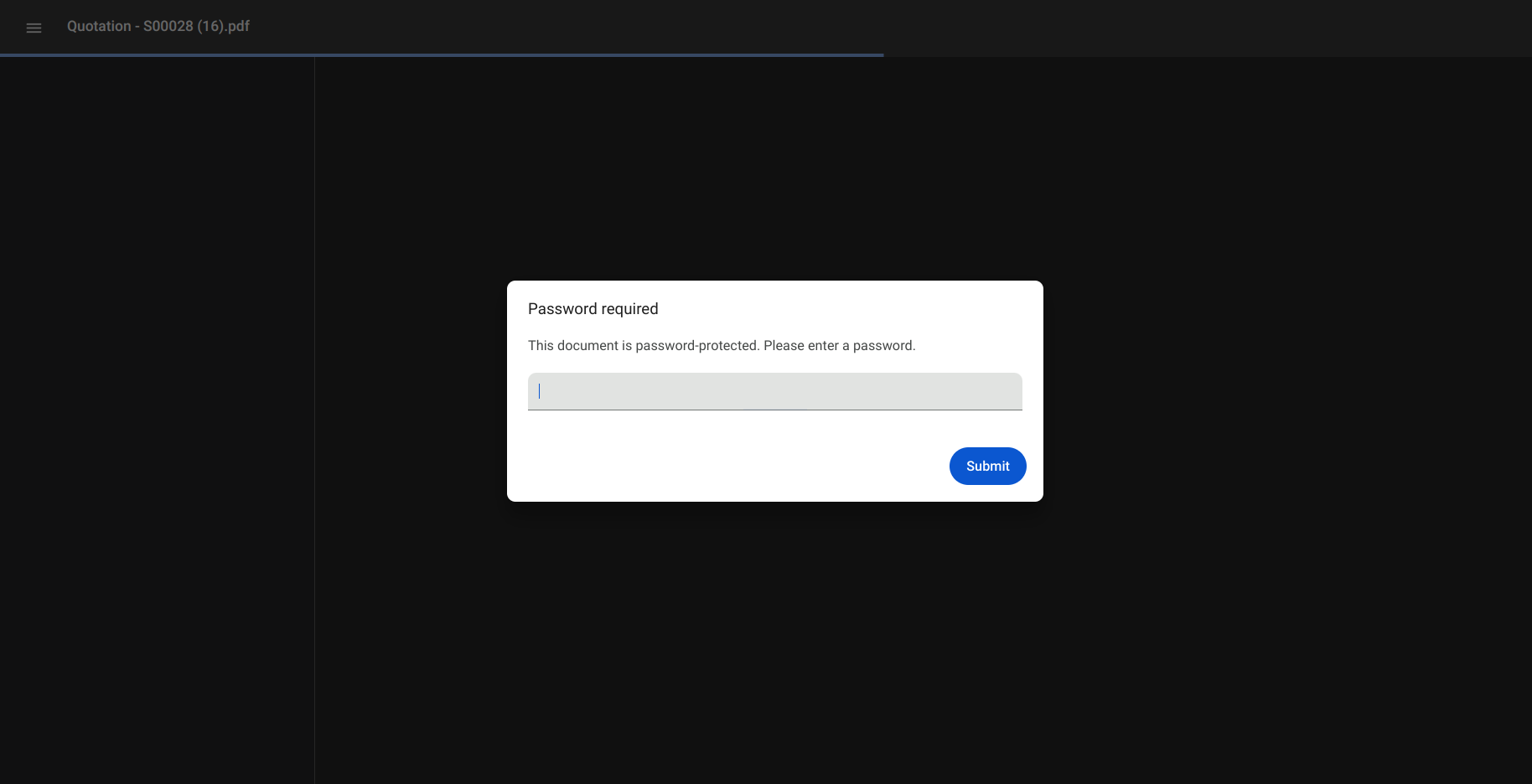Click the password-protected description text
The image size is (1532, 784).
point(722,345)
